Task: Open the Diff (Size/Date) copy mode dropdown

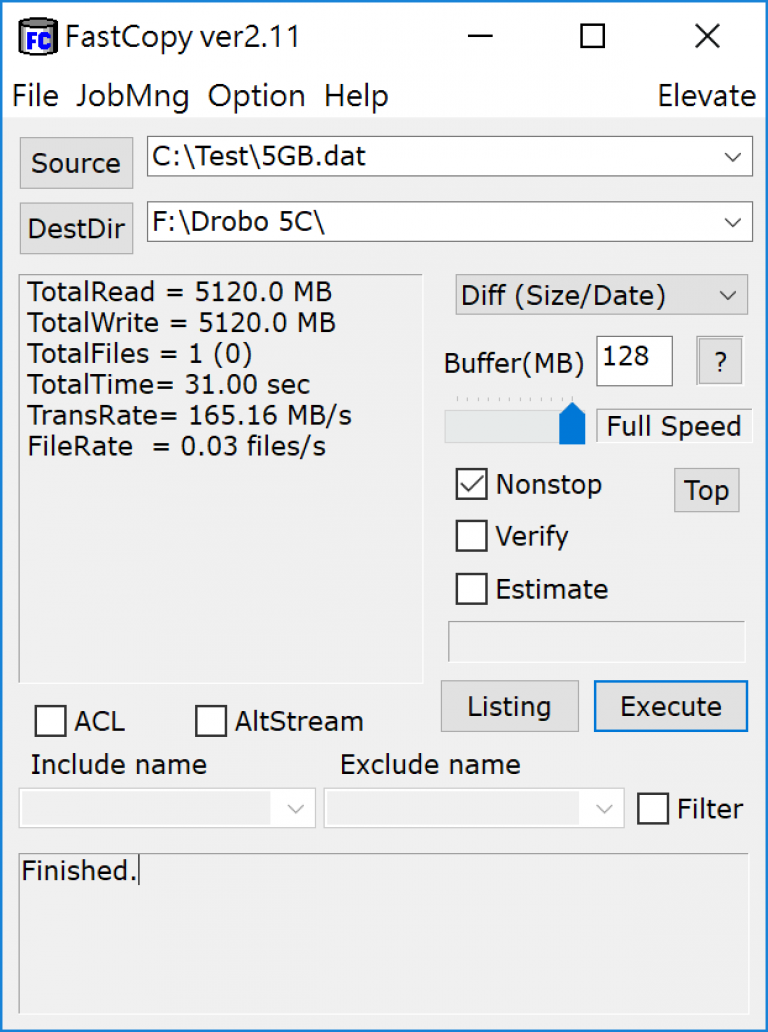Action: pyautogui.click(x=602, y=295)
